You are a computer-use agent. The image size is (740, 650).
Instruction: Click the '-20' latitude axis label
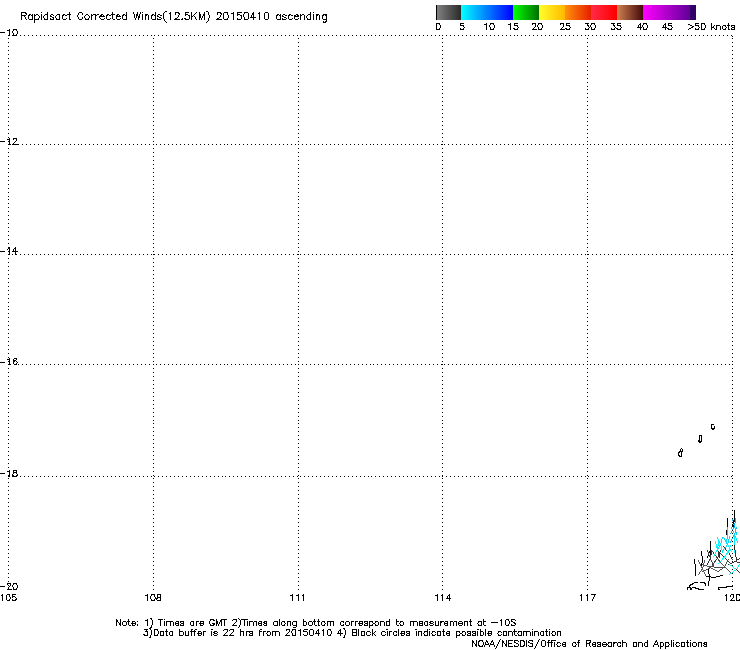point(9,586)
